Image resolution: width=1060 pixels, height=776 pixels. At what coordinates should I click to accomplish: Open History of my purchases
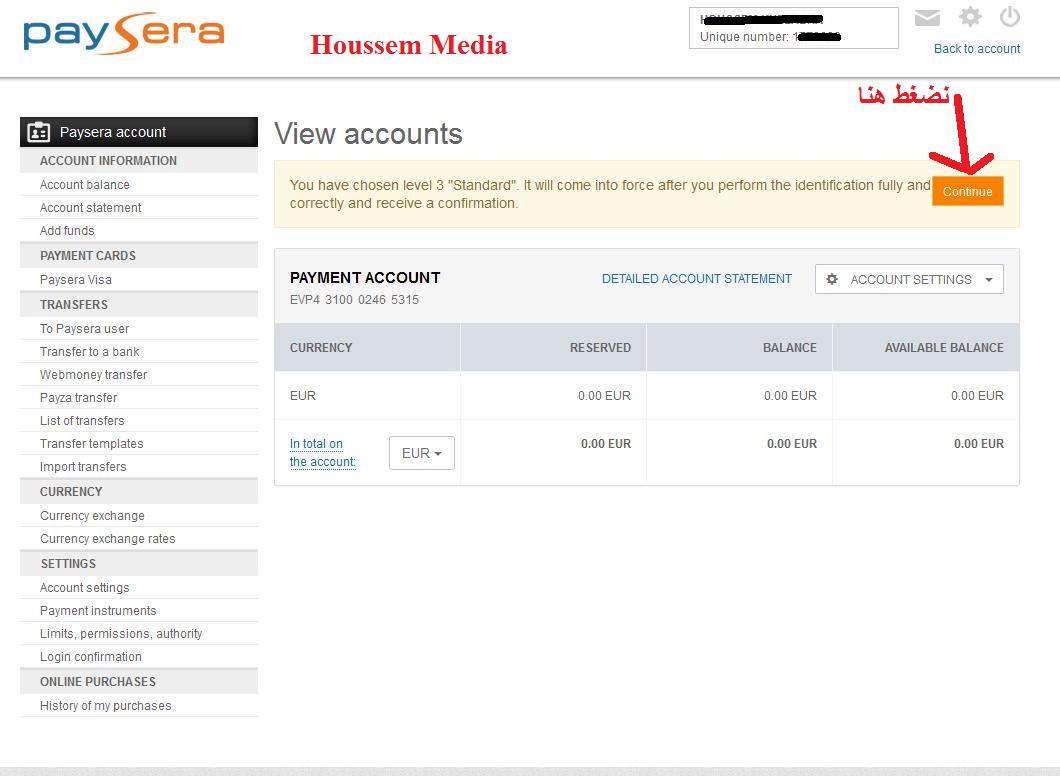pyautogui.click(x=105, y=706)
